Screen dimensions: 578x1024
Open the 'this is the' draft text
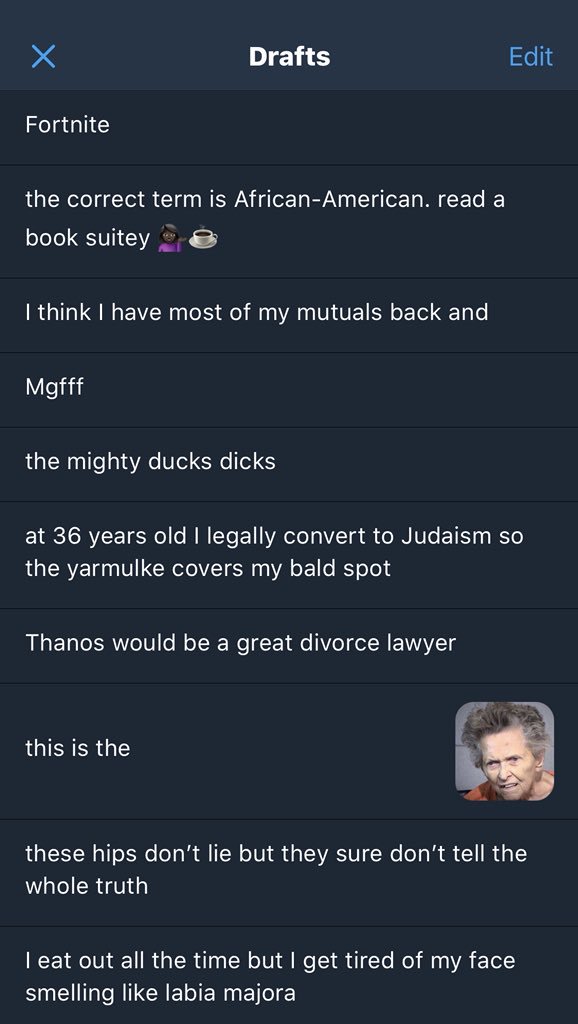point(78,748)
